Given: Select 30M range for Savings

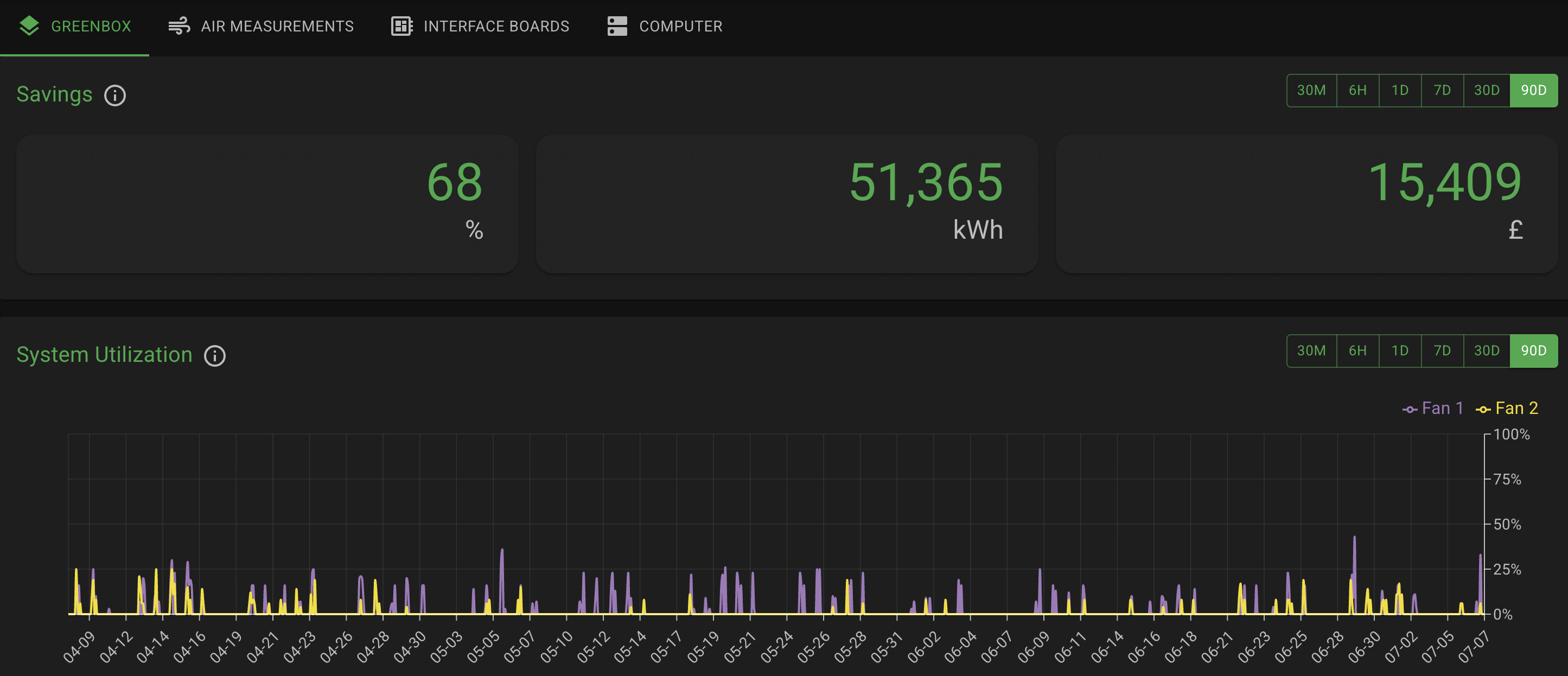Looking at the screenshot, I should (x=1311, y=91).
